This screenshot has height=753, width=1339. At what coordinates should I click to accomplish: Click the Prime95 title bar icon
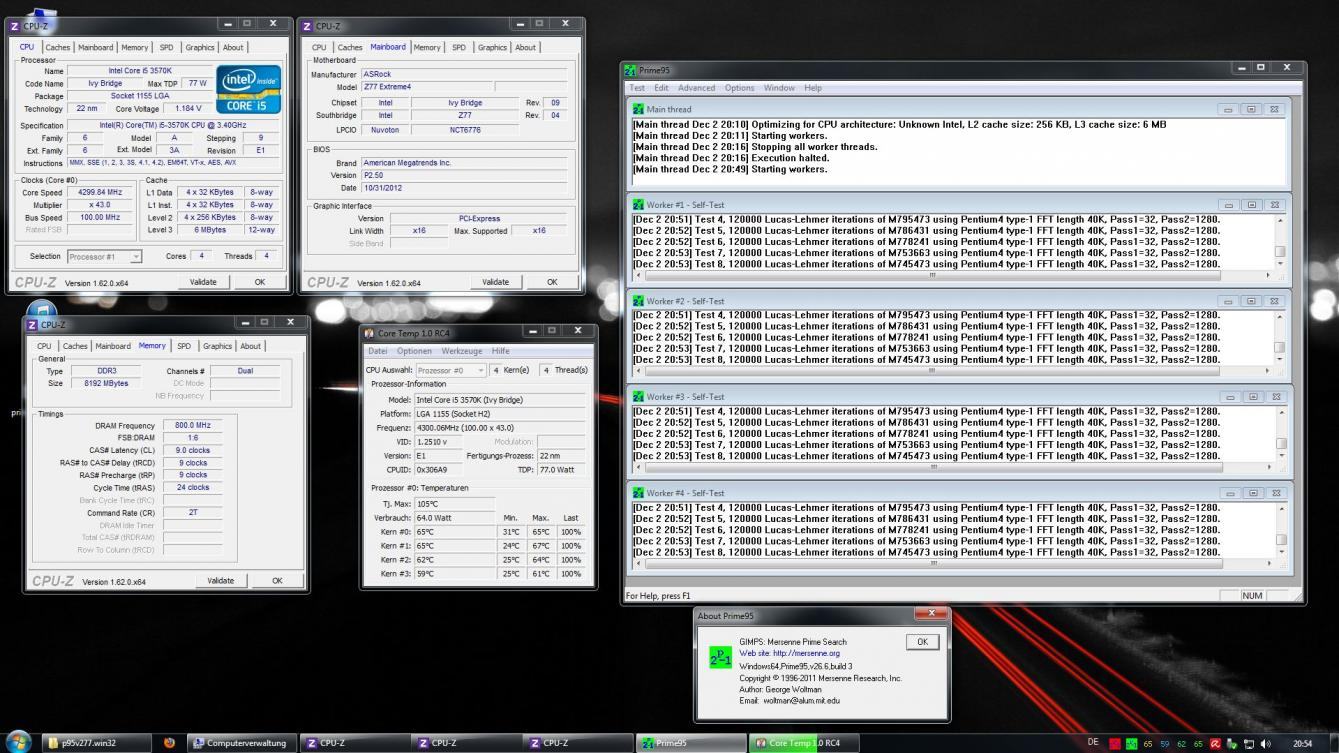point(630,70)
